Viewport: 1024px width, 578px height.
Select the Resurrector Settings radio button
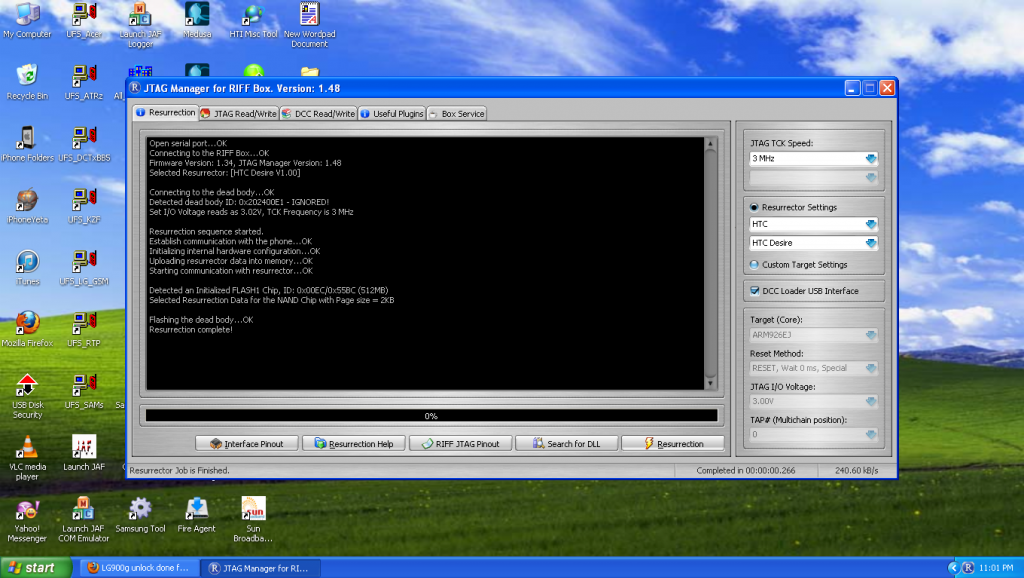pyautogui.click(x=754, y=207)
